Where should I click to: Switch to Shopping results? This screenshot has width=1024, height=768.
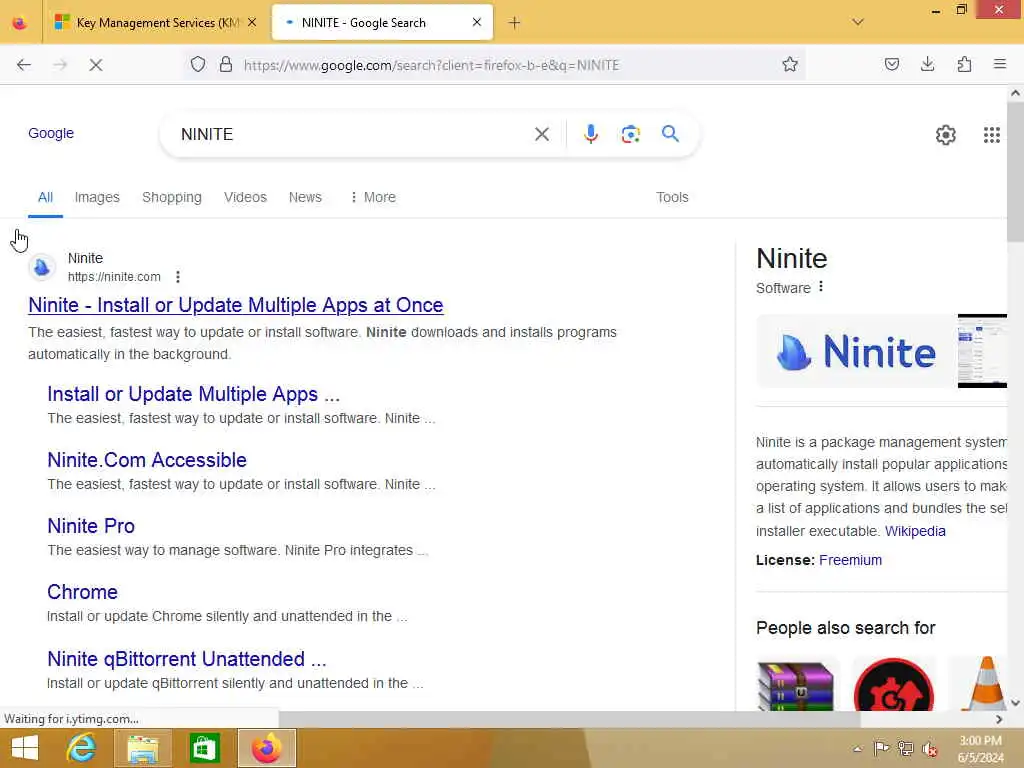(172, 197)
